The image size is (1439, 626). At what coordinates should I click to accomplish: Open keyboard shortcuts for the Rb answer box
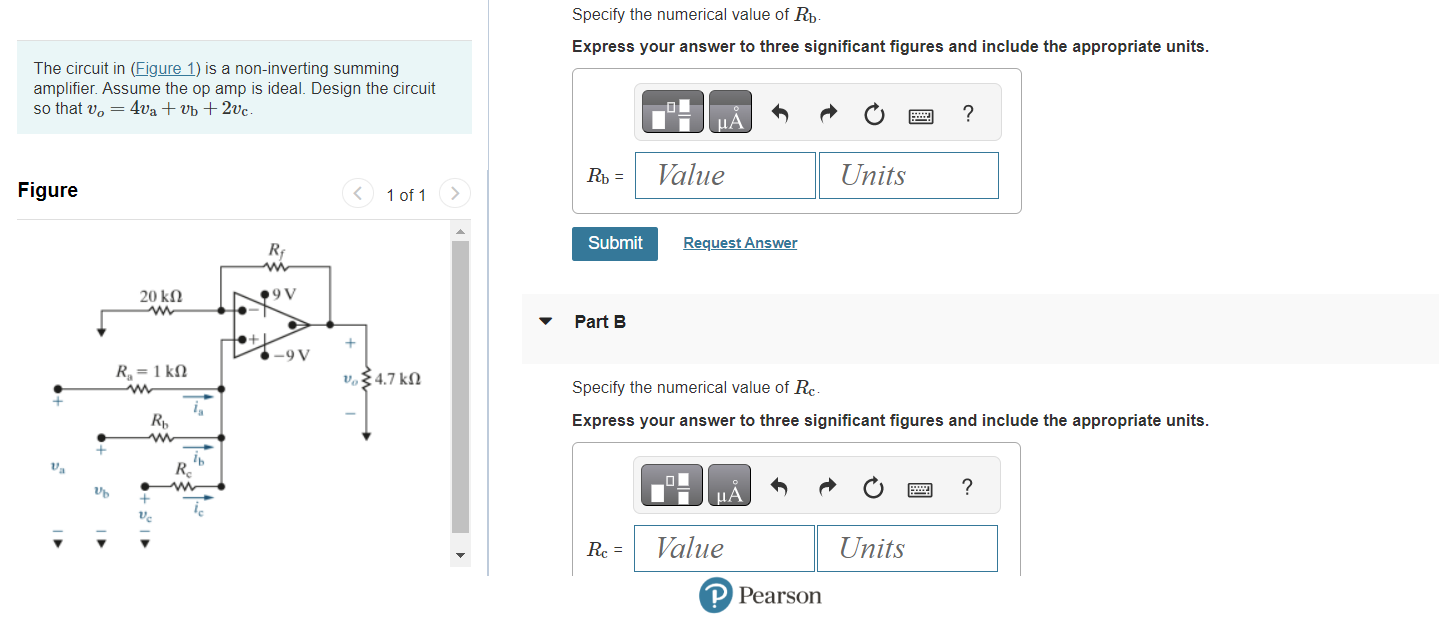click(920, 115)
